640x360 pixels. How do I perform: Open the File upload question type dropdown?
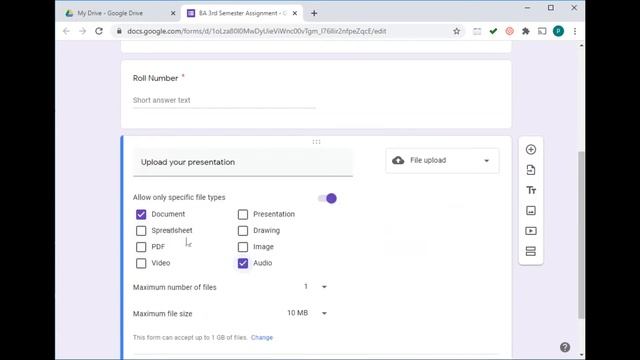[x=442, y=160]
